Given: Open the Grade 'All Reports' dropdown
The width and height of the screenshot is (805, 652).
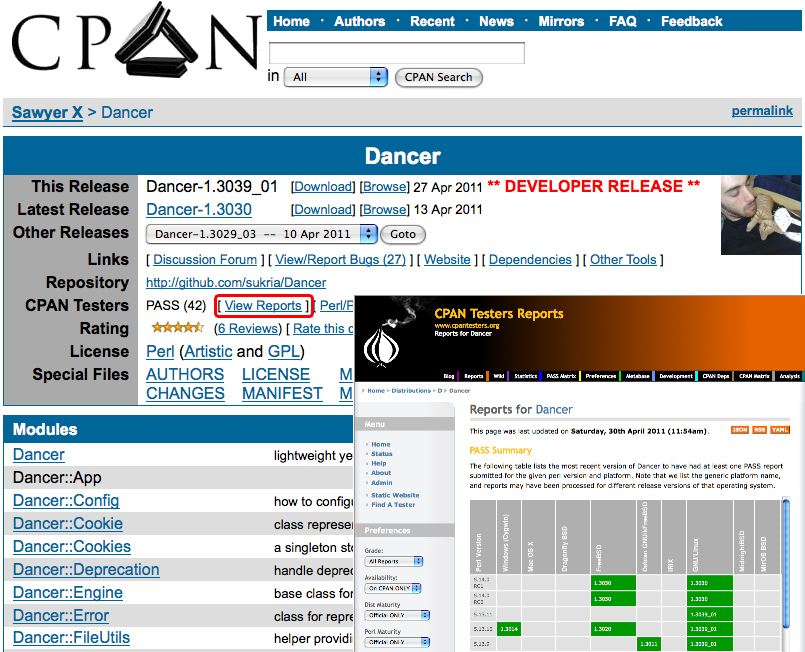Looking at the screenshot, I should tap(393, 561).
